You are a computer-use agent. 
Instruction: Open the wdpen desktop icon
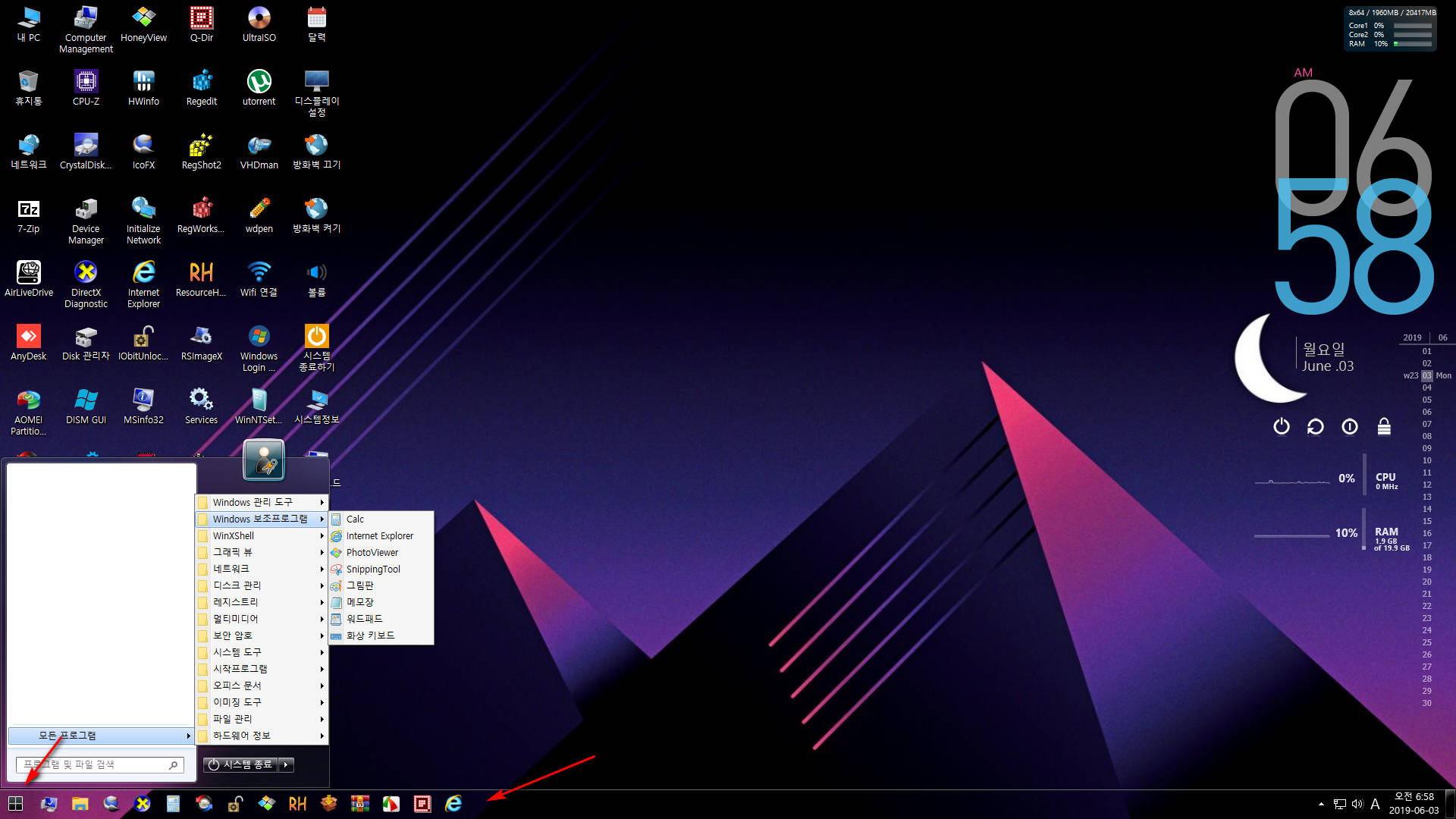[259, 215]
